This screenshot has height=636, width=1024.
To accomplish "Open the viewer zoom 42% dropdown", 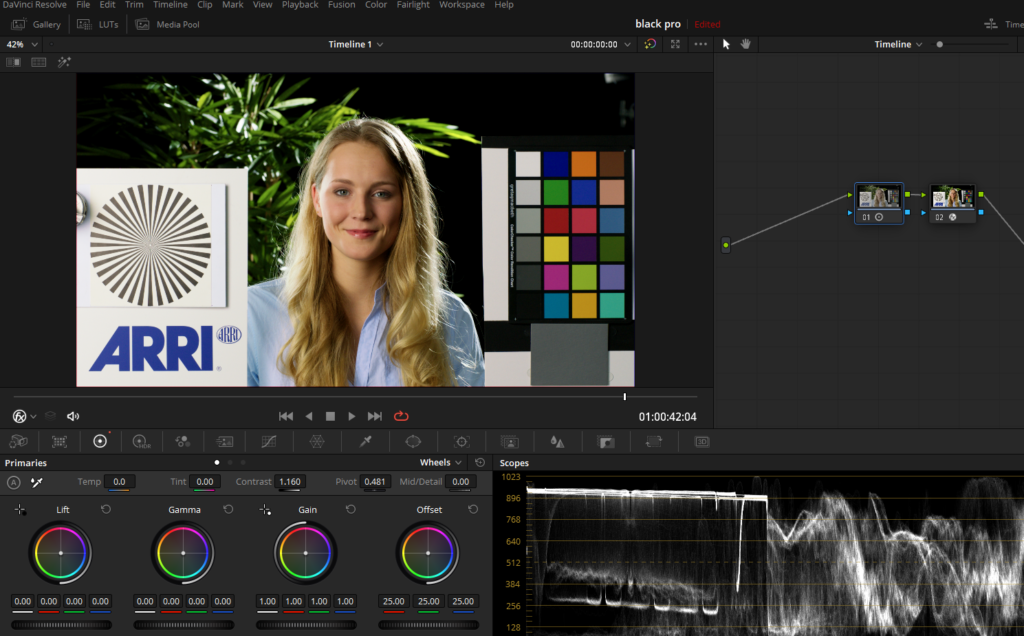I will [22, 44].
